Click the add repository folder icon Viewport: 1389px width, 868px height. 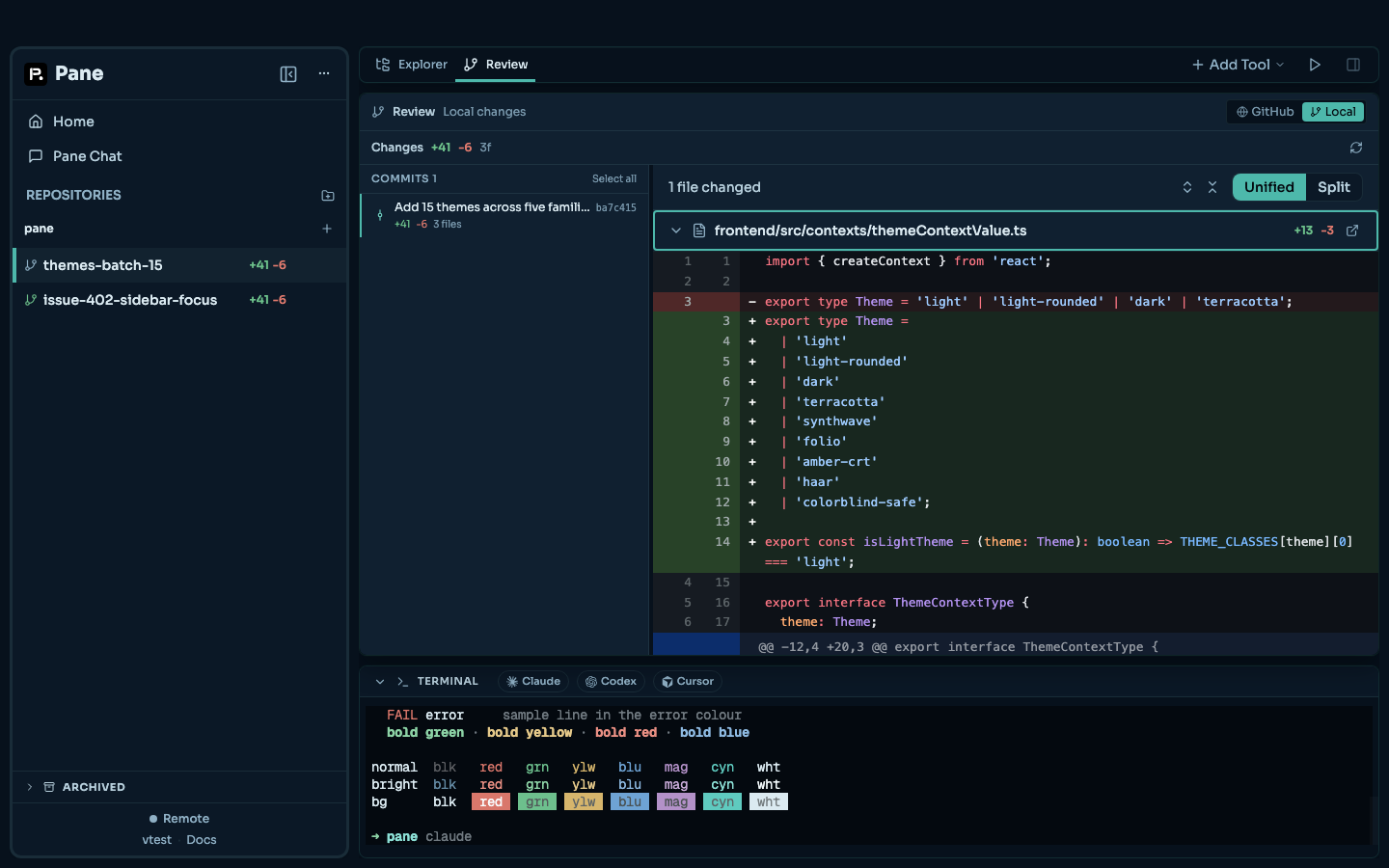327,195
